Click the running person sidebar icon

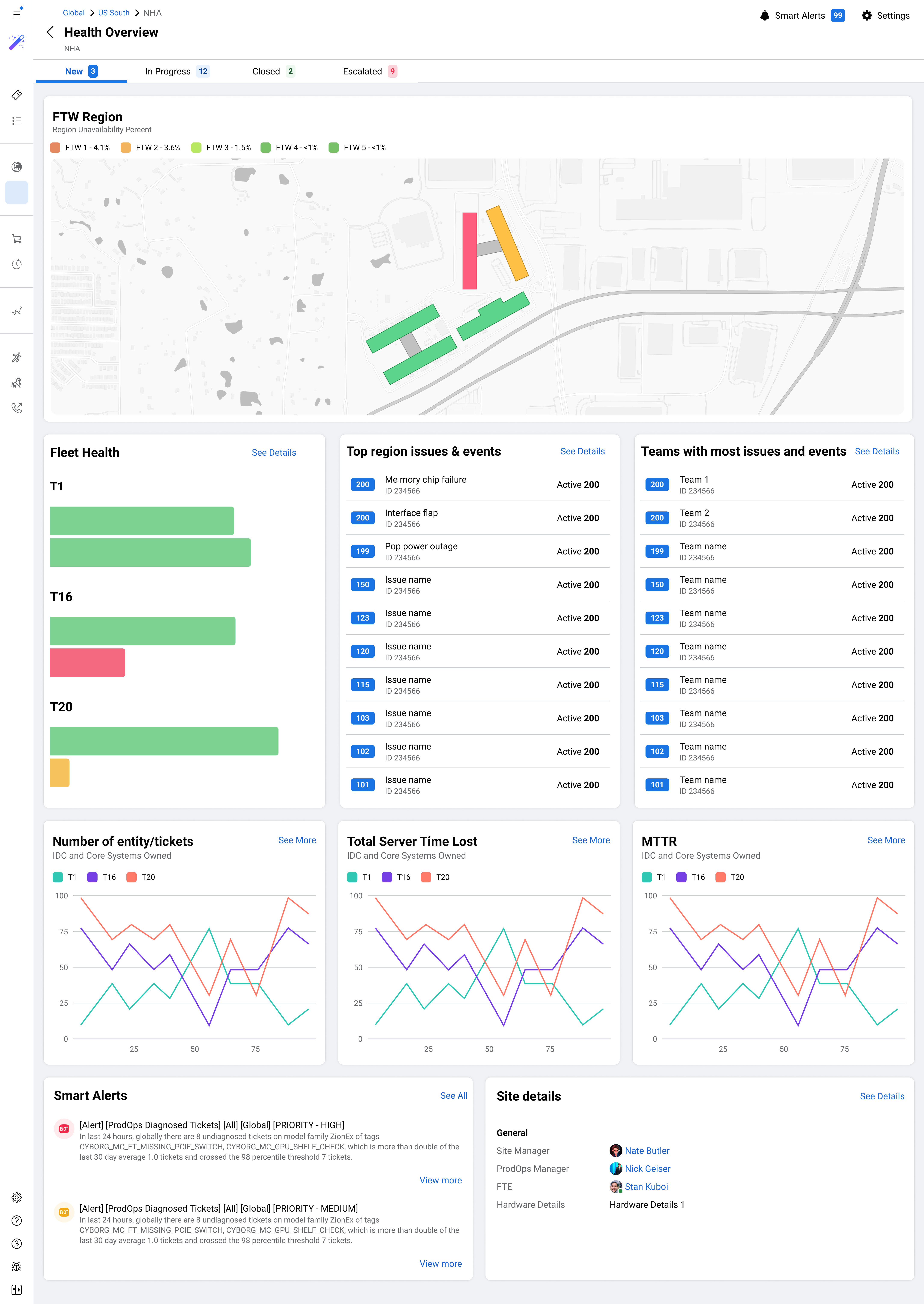(16, 357)
